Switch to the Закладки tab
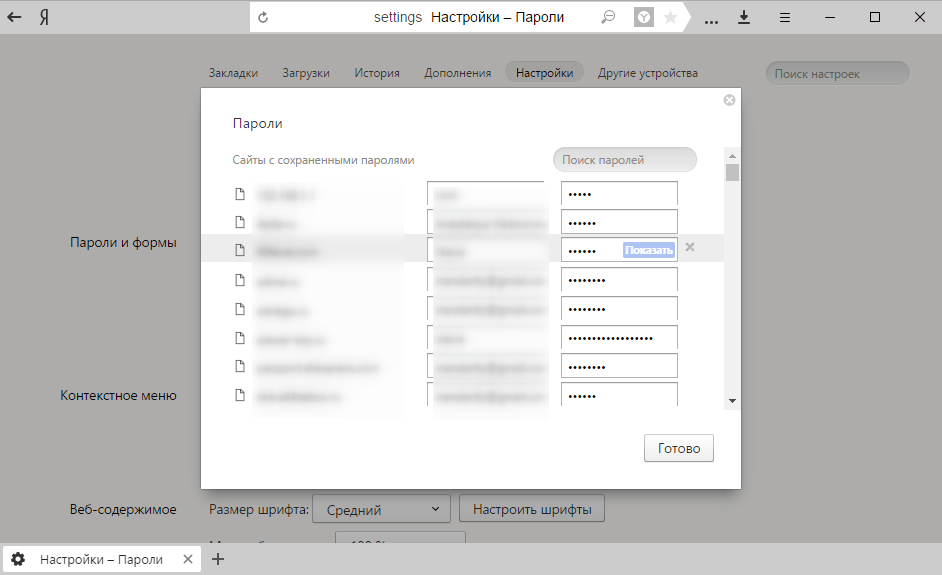This screenshot has width=942, height=575. coord(233,73)
